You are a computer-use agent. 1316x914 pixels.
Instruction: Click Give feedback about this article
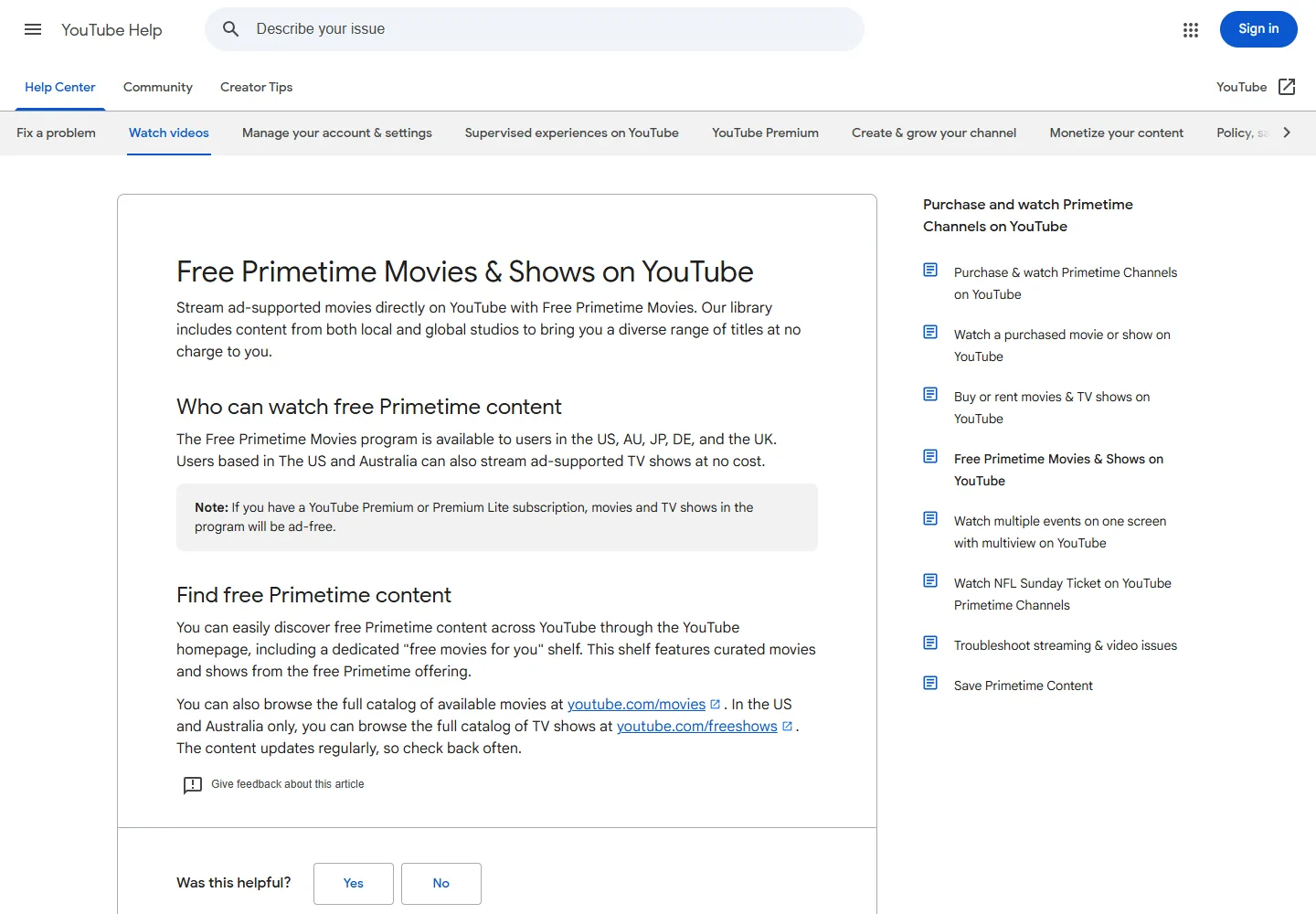[x=288, y=784]
